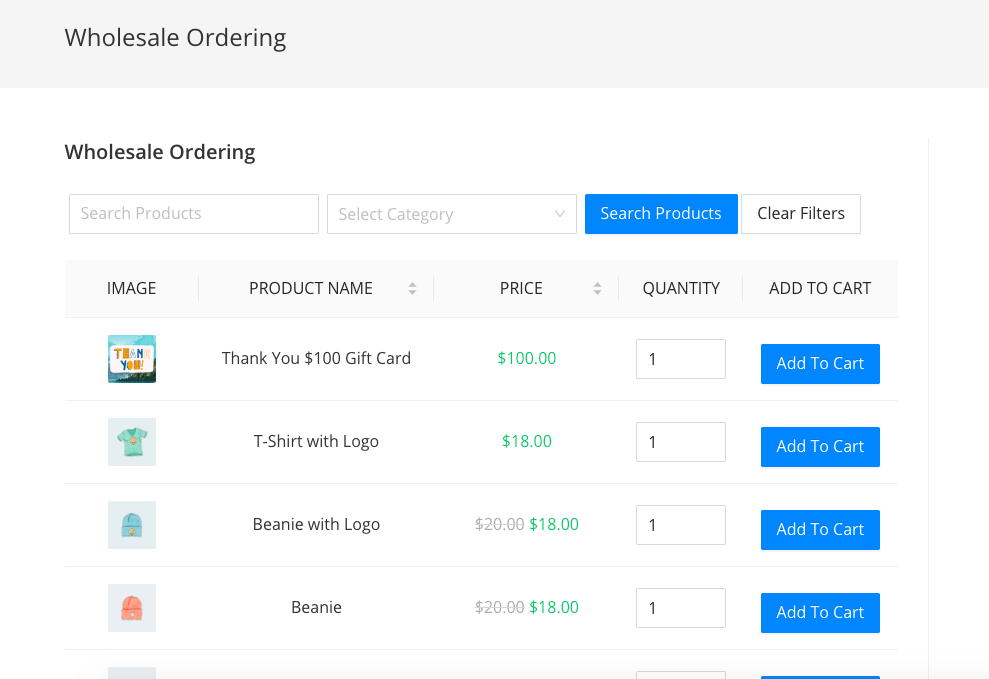Open the T-Shirt with Logo product name
The image size is (989, 679).
coord(316,442)
